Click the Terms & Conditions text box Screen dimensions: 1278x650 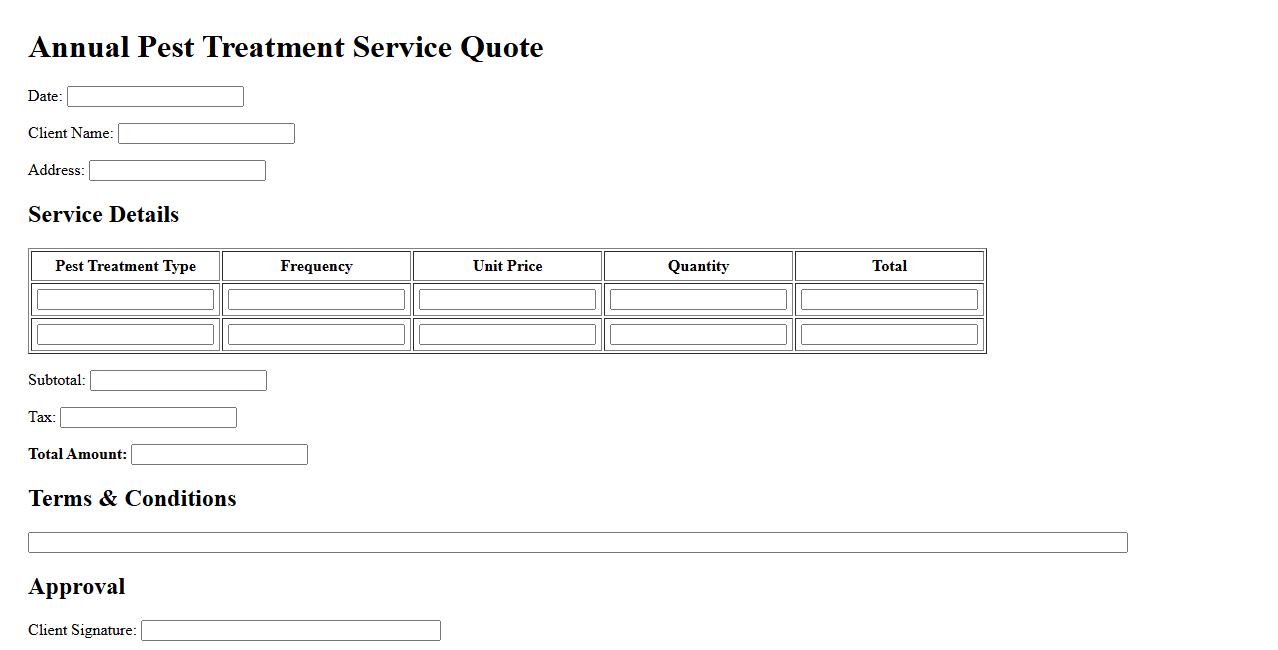[577, 543]
